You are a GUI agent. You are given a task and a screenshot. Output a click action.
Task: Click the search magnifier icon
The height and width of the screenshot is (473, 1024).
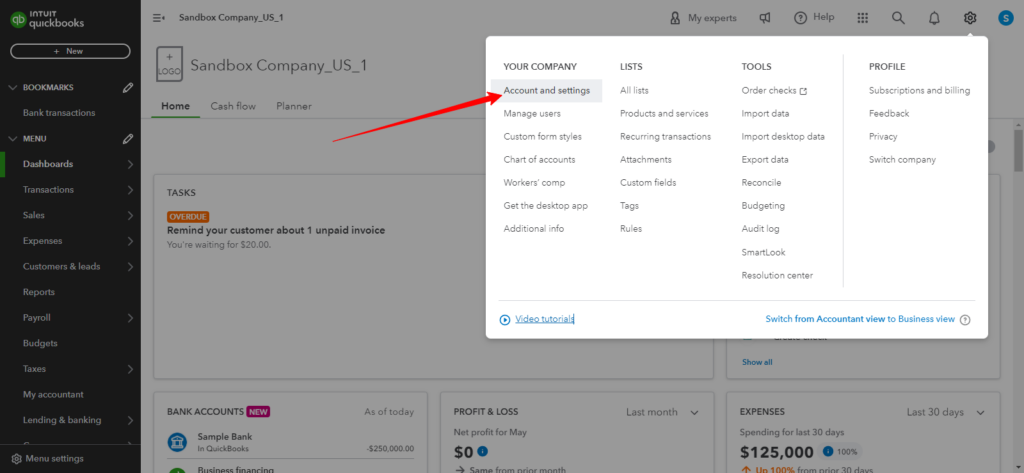tap(899, 18)
